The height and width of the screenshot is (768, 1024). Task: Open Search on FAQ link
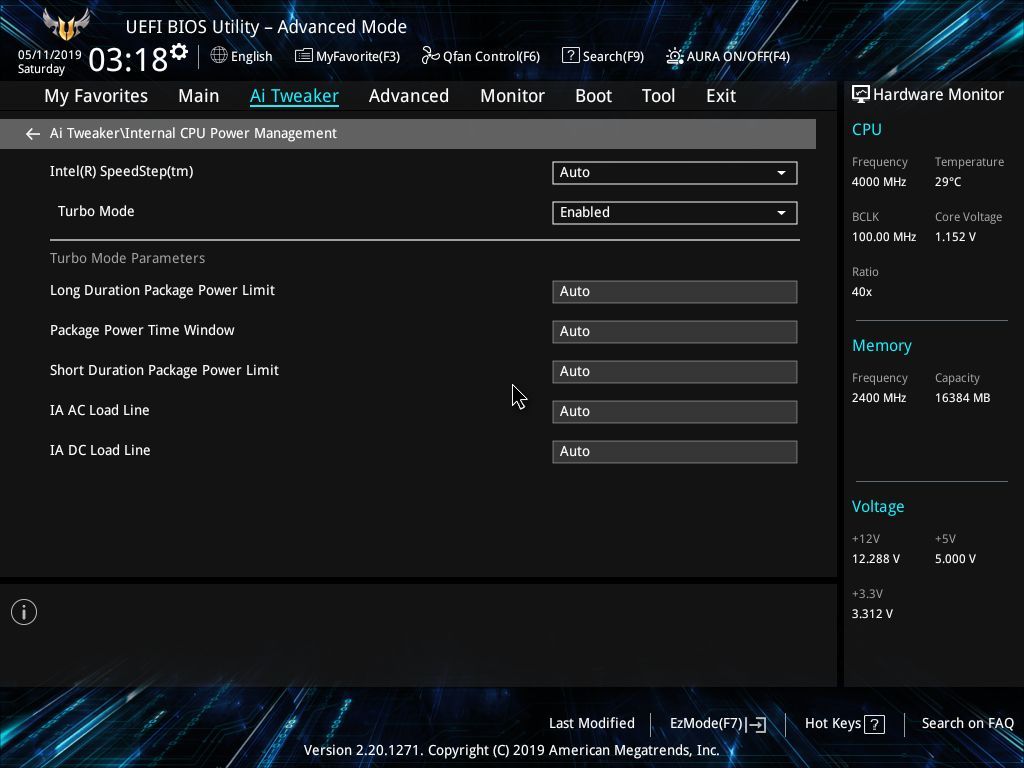(967, 723)
